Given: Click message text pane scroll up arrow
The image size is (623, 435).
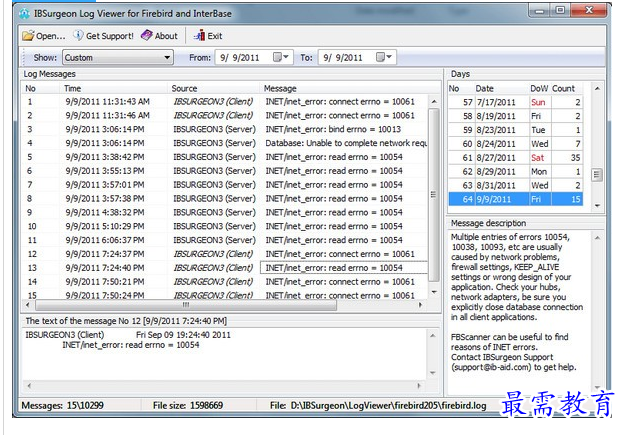Looking at the screenshot, I should [x=433, y=336].
